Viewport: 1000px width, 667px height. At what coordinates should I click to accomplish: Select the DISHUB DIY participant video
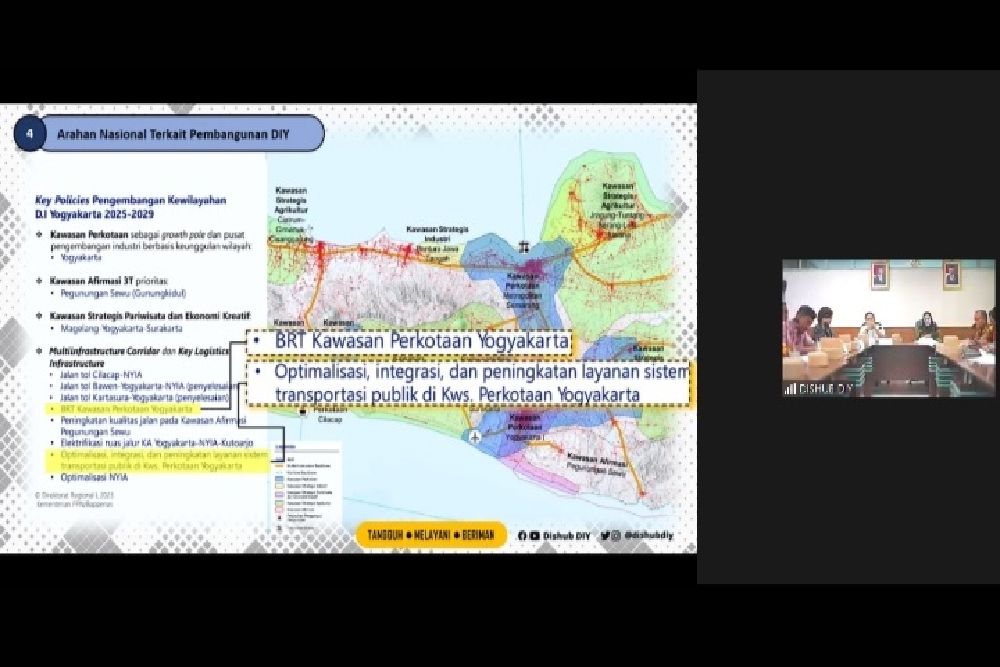(x=888, y=328)
